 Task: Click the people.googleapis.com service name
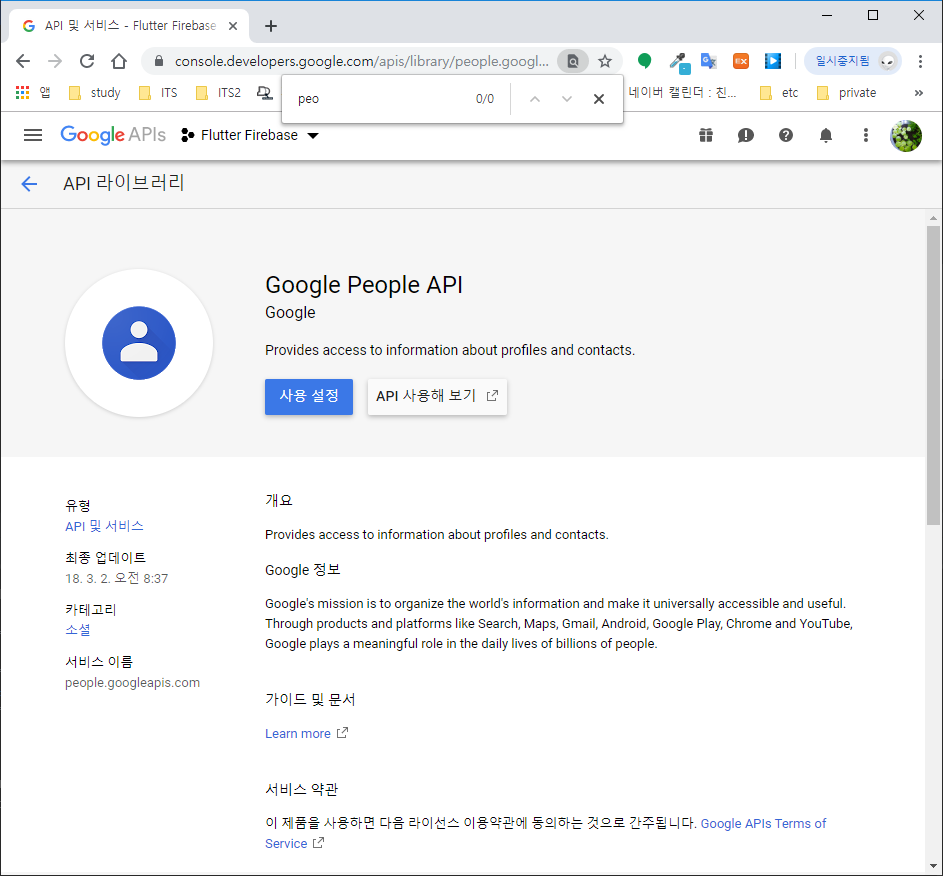pos(132,683)
